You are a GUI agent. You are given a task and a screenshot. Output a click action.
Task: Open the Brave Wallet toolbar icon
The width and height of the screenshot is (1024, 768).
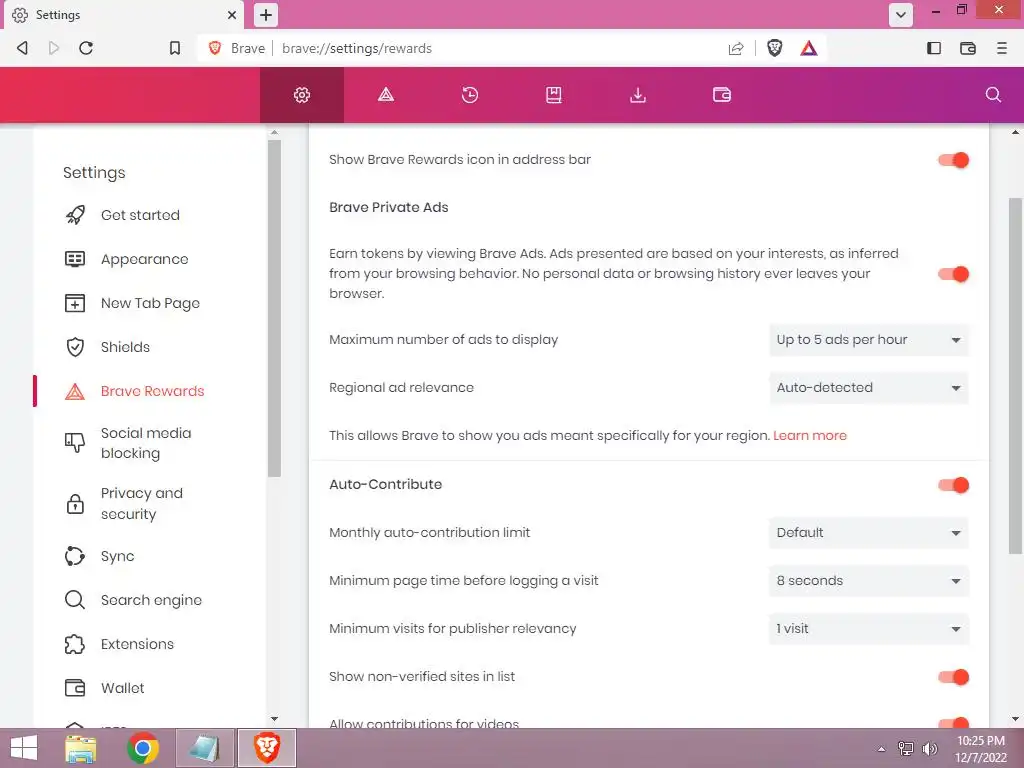[968, 48]
